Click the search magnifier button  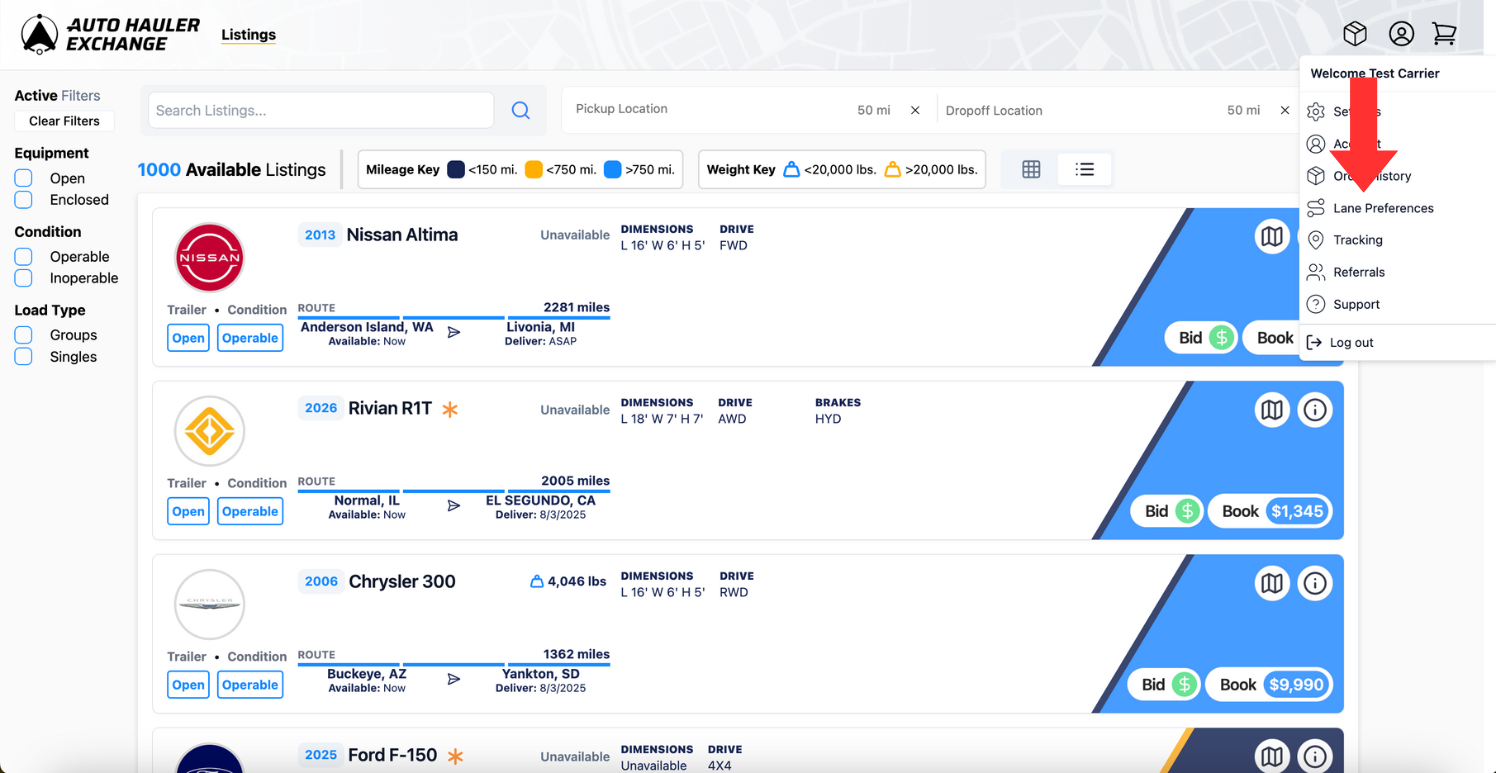pos(521,110)
